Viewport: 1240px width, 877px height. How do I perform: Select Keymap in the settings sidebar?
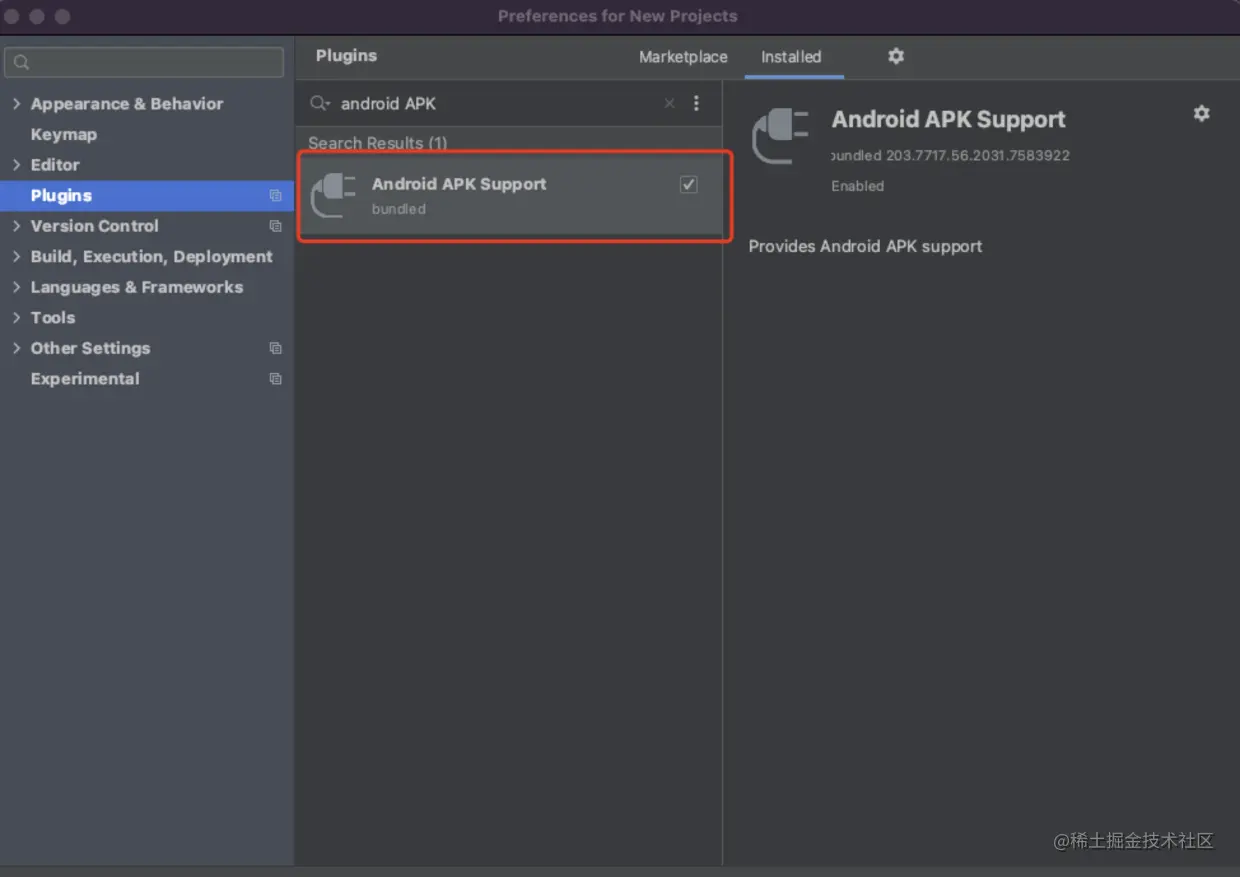pyautogui.click(x=64, y=134)
